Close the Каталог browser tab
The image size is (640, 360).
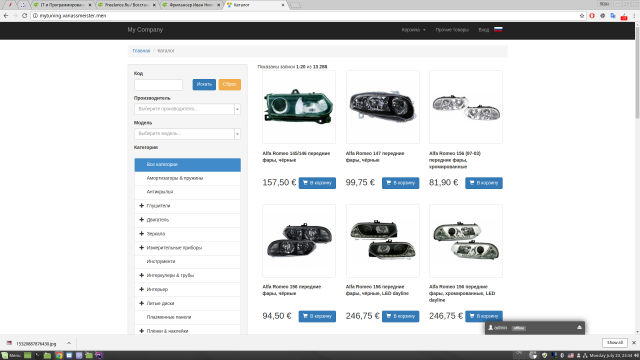pos(283,5)
